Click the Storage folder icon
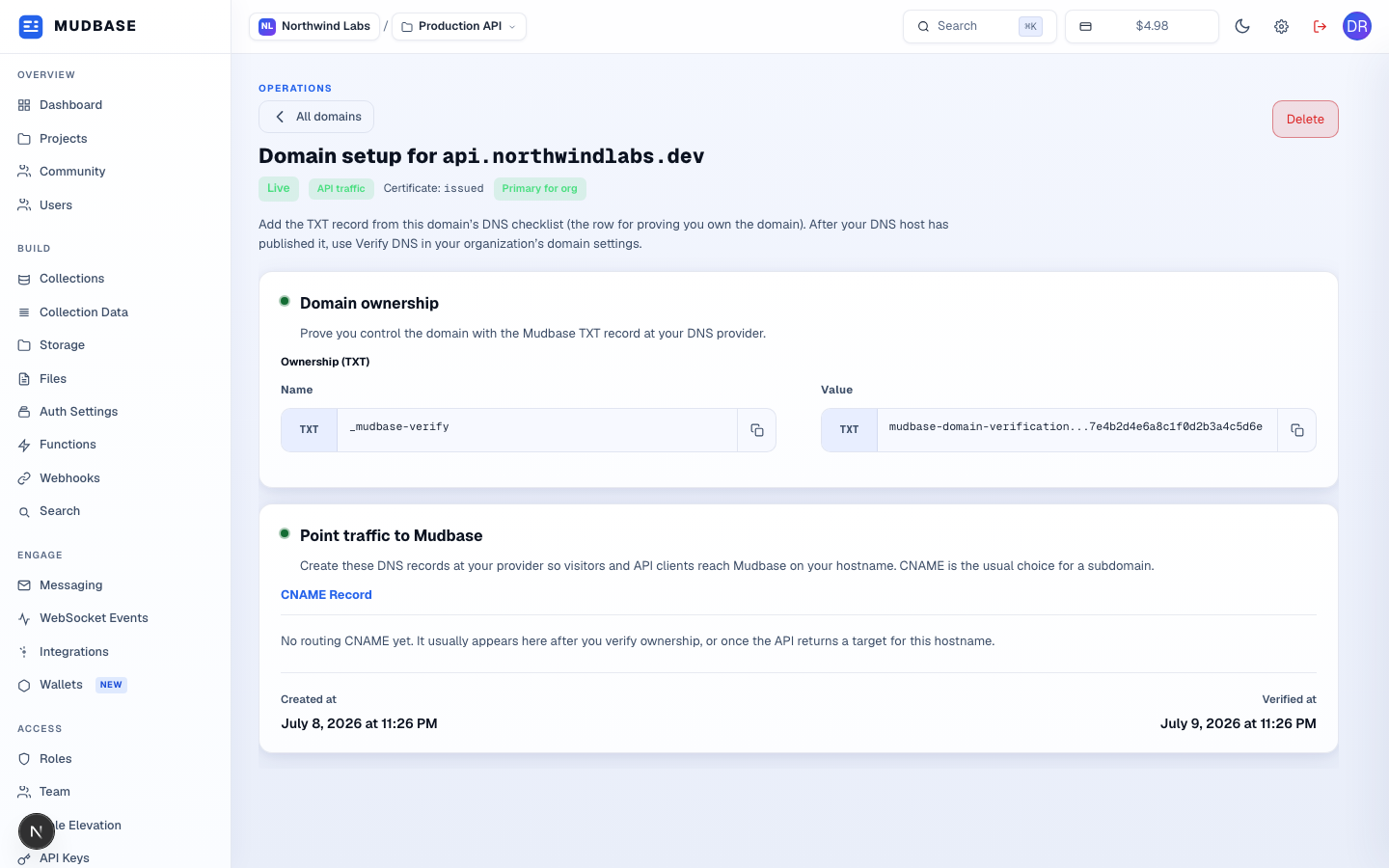The height and width of the screenshot is (868, 1389). [x=24, y=345]
